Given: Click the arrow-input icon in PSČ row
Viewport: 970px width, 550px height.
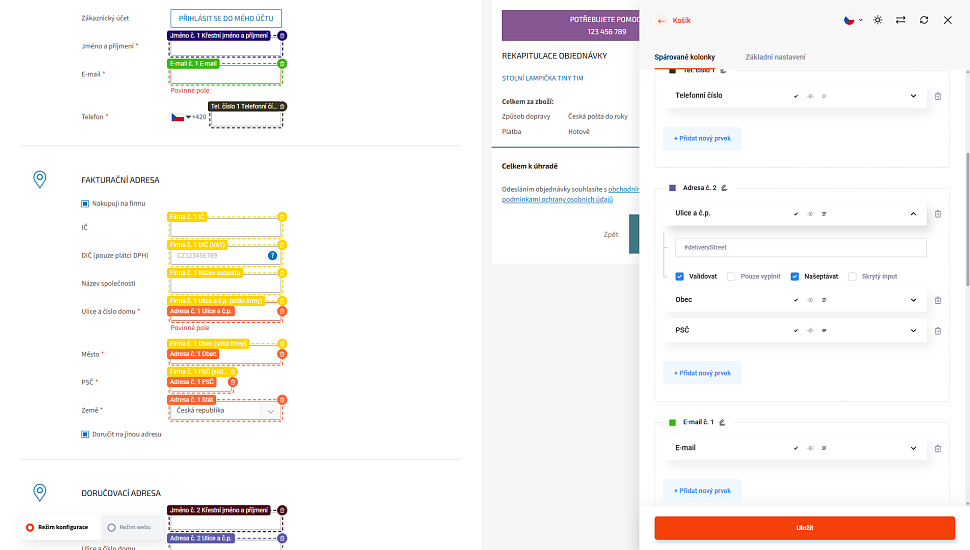Looking at the screenshot, I should coord(810,330).
